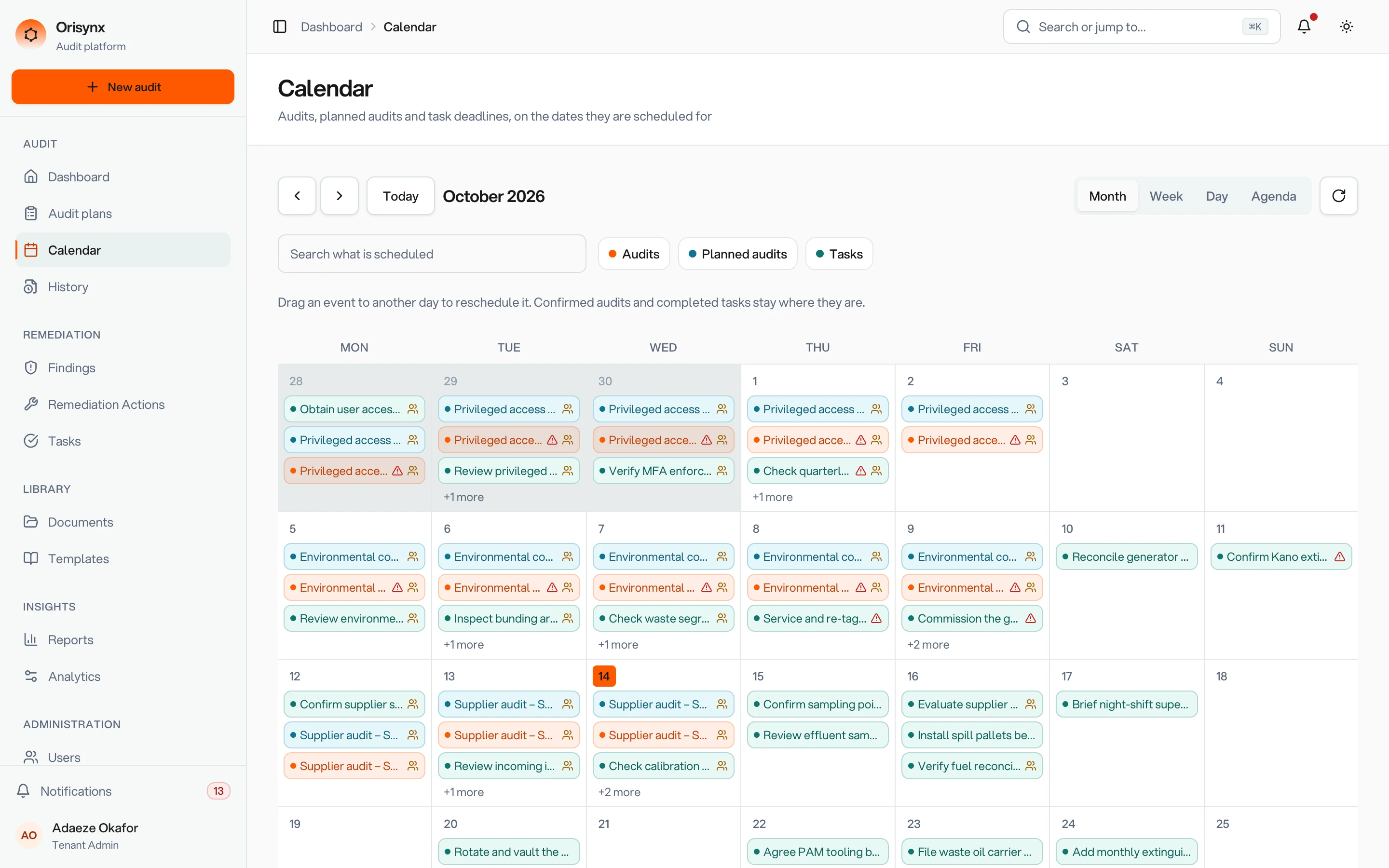Screen dimensions: 1389x868
Task: Open Templates library
Action: click(x=123, y=558)
